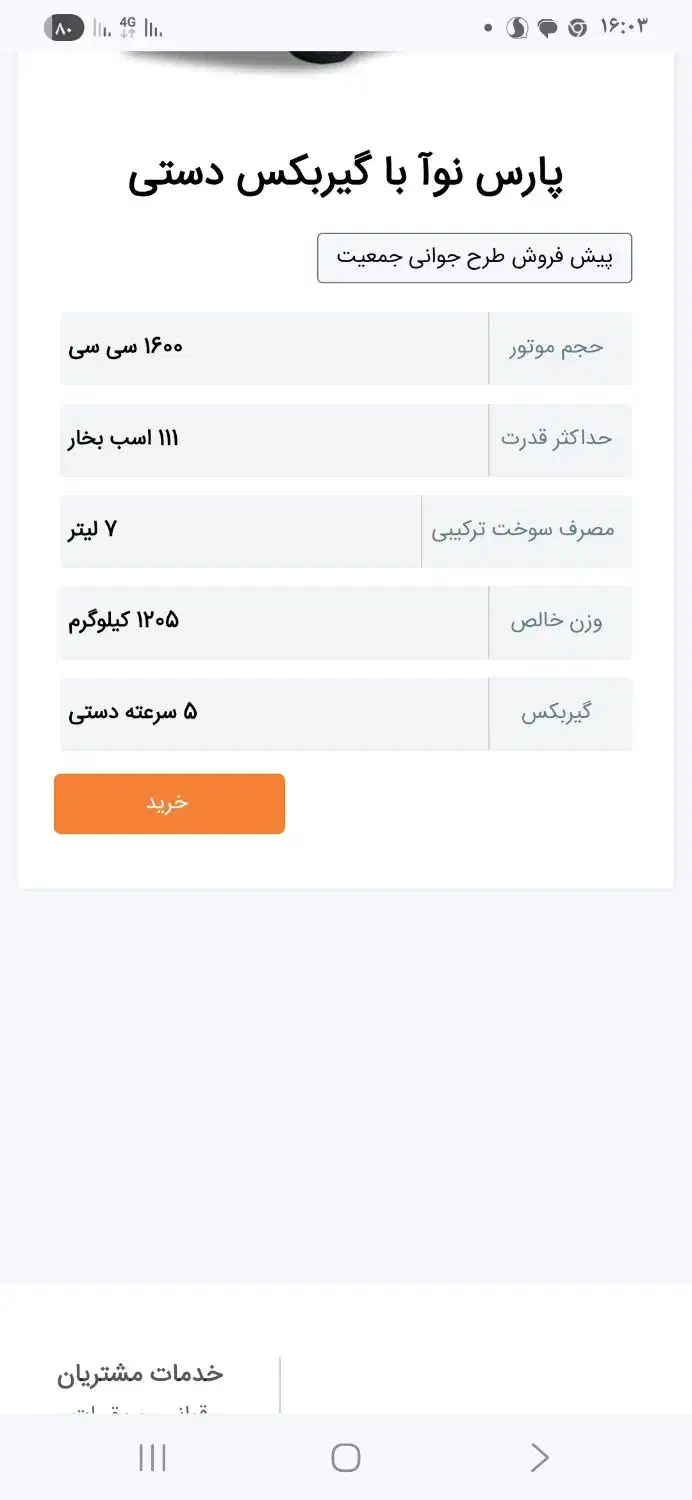Tap the ۵ سرعته دستی gearbox value
Image resolution: width=692 pixels, height=1500 pixels.
point(133,713)
